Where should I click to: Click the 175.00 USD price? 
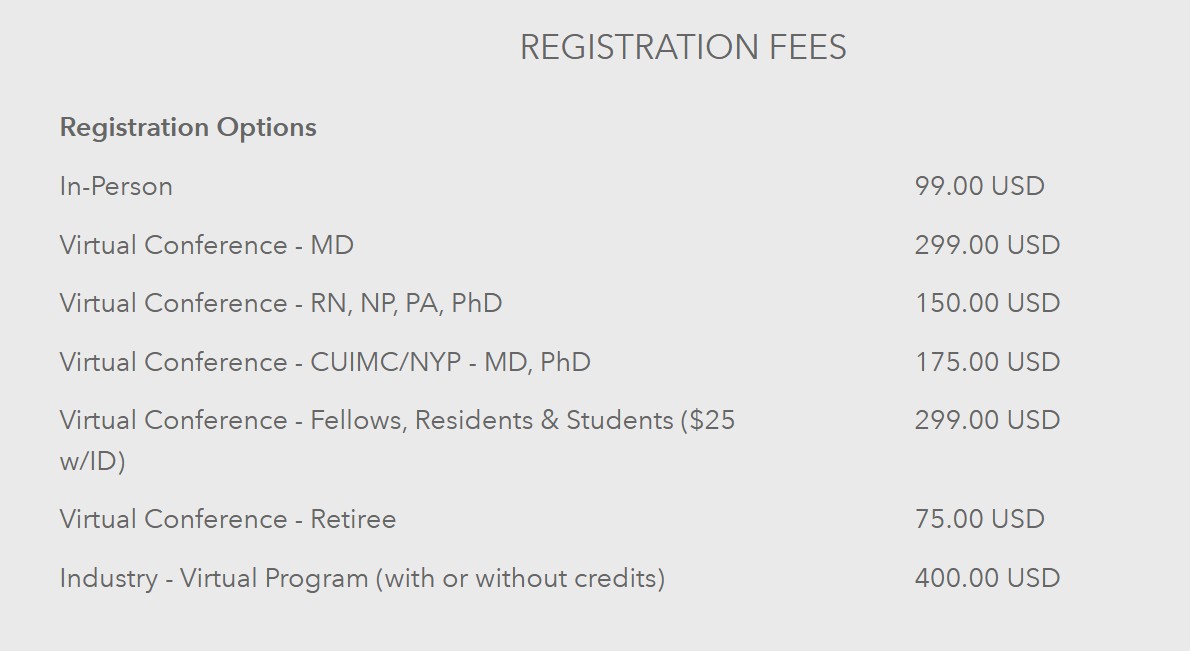(987, 362)
